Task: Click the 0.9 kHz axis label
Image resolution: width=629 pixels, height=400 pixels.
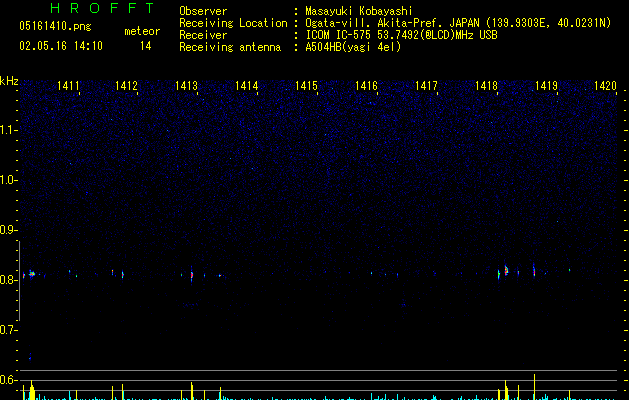Action: point(8,230)
